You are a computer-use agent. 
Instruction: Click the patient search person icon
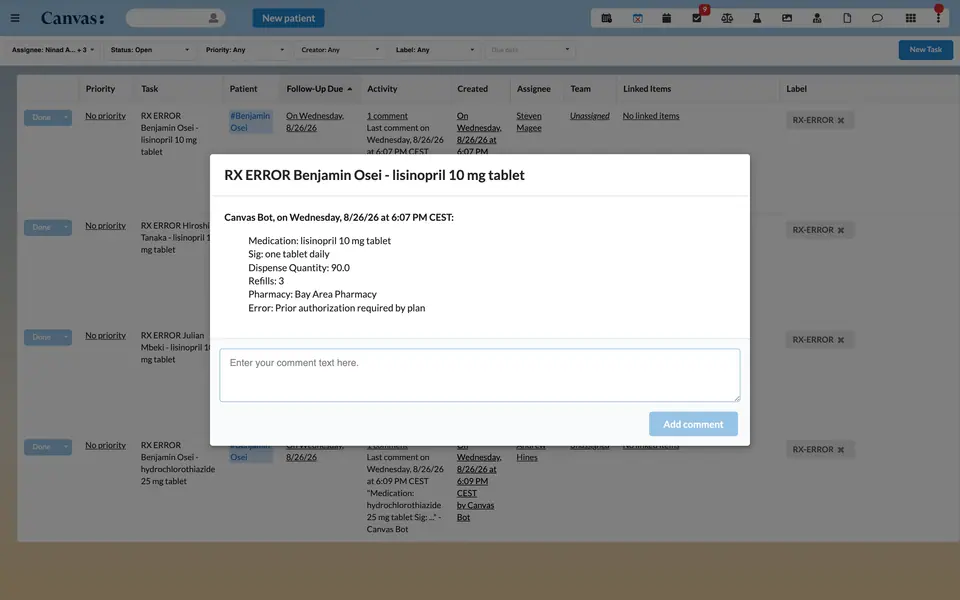213,18
